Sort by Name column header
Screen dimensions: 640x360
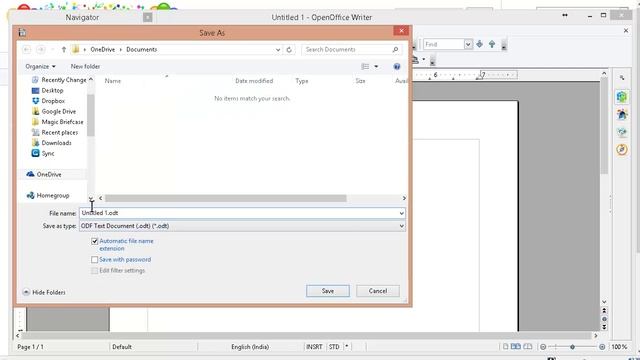pyautogui.click(x=113, y=81)
